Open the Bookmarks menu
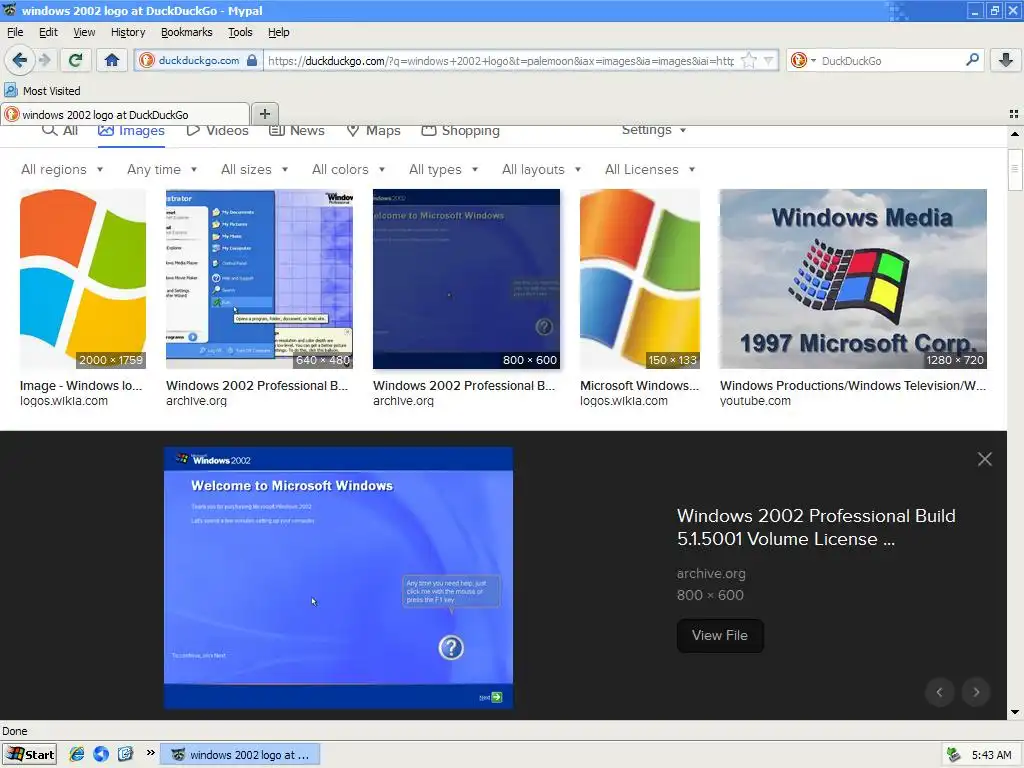The width and height of the screenshot is (1024, 768). [186, 32]
